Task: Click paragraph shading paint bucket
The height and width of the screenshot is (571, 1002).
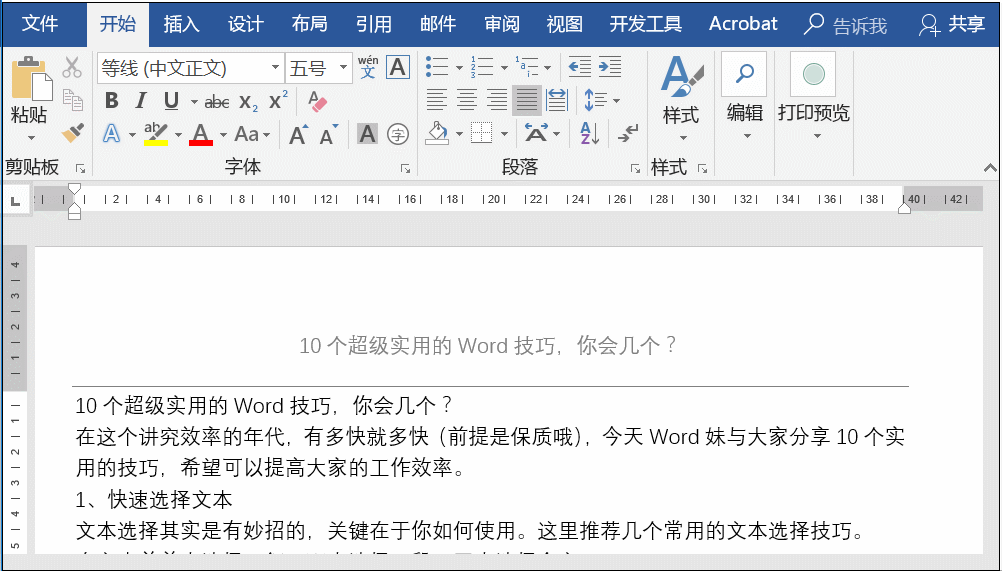Action: [x=437, y=133]
